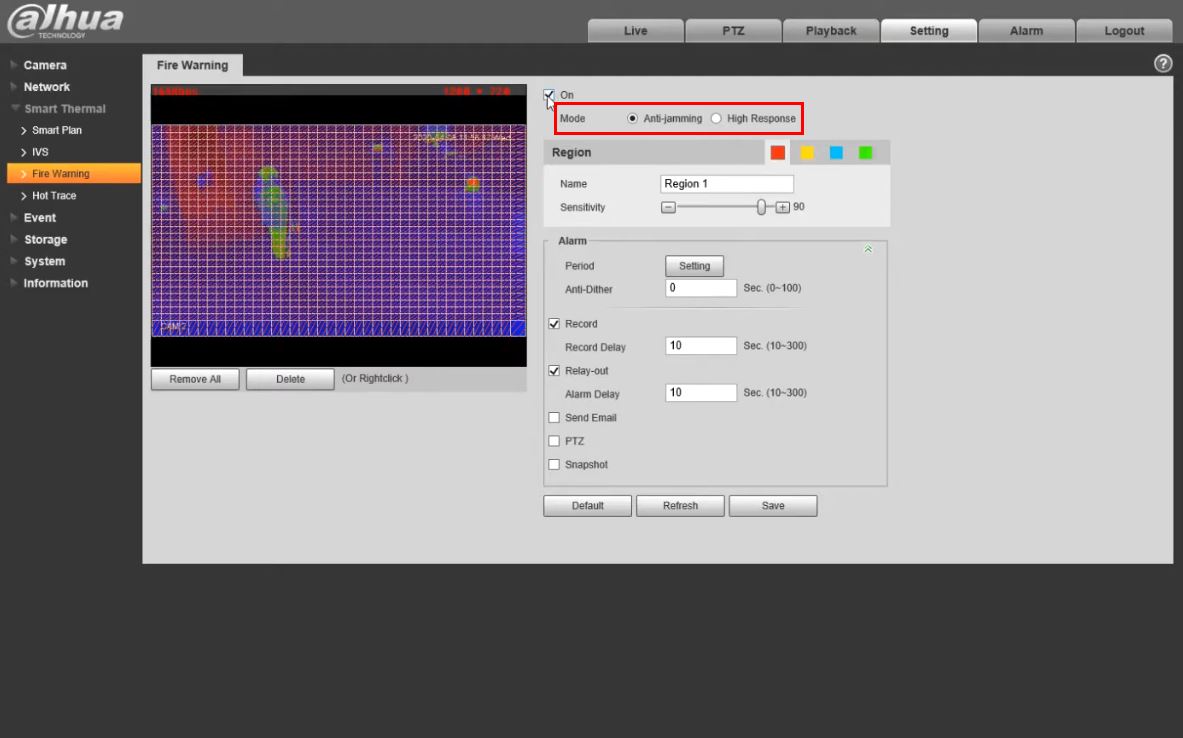The width and height of the screenshot is (1183, 738).
Task: Click the sensitivity minus icon
Action: pyautogui.click(x=668, y=207)
